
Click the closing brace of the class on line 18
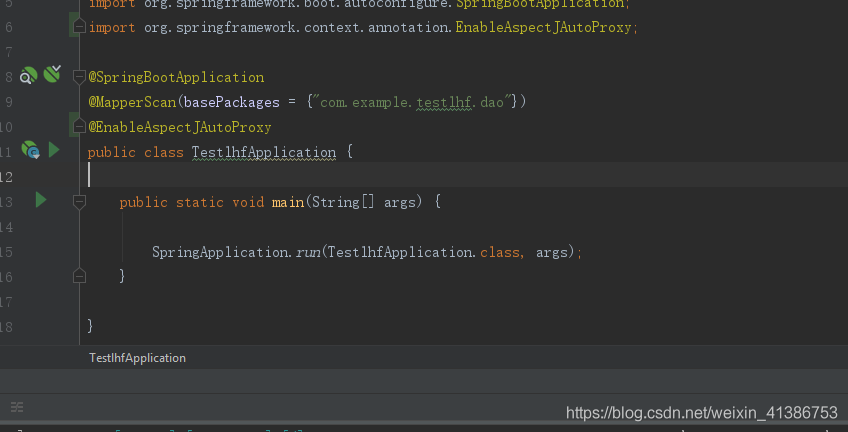[x=90, y=325]
